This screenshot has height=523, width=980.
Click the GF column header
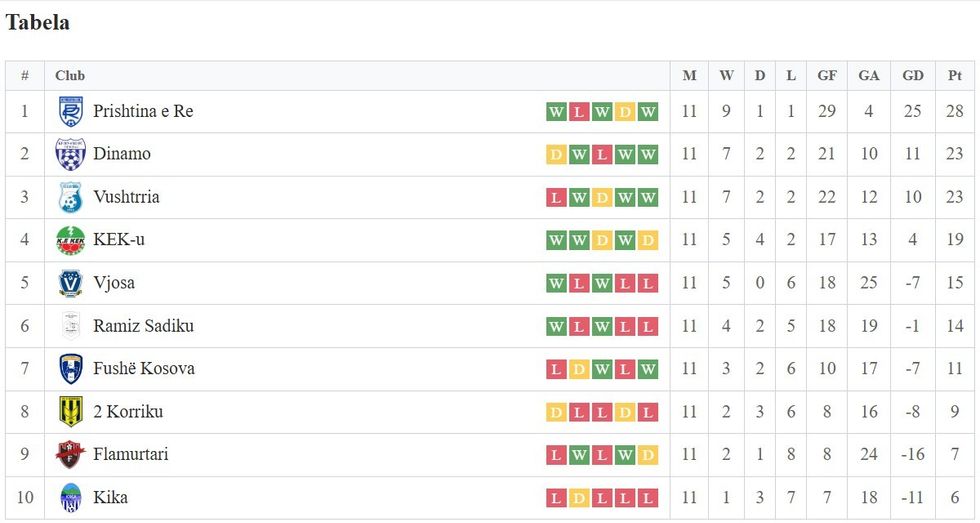click(x=827, y=76)
